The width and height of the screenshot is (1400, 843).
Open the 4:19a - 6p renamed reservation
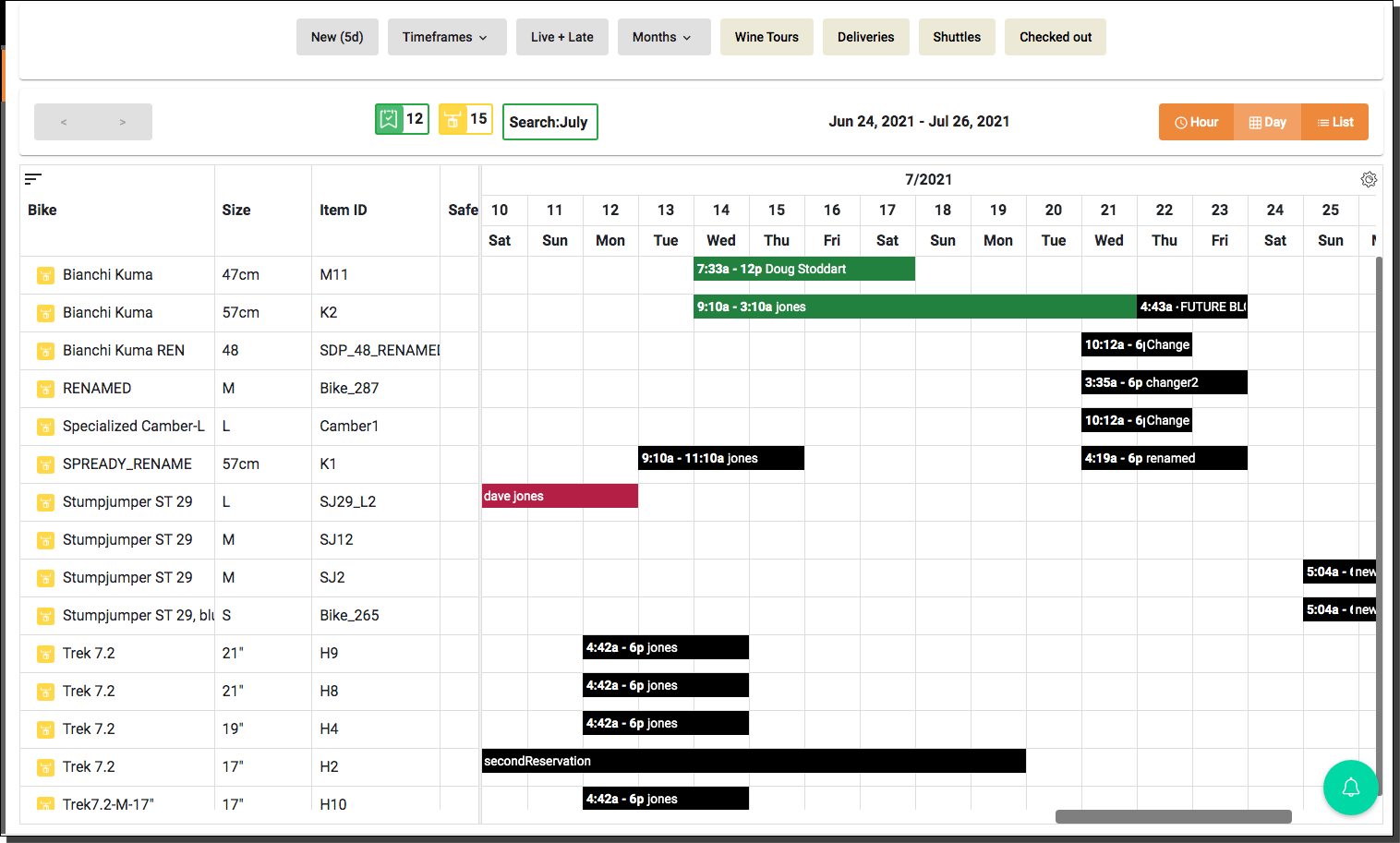coord(1165,458)
